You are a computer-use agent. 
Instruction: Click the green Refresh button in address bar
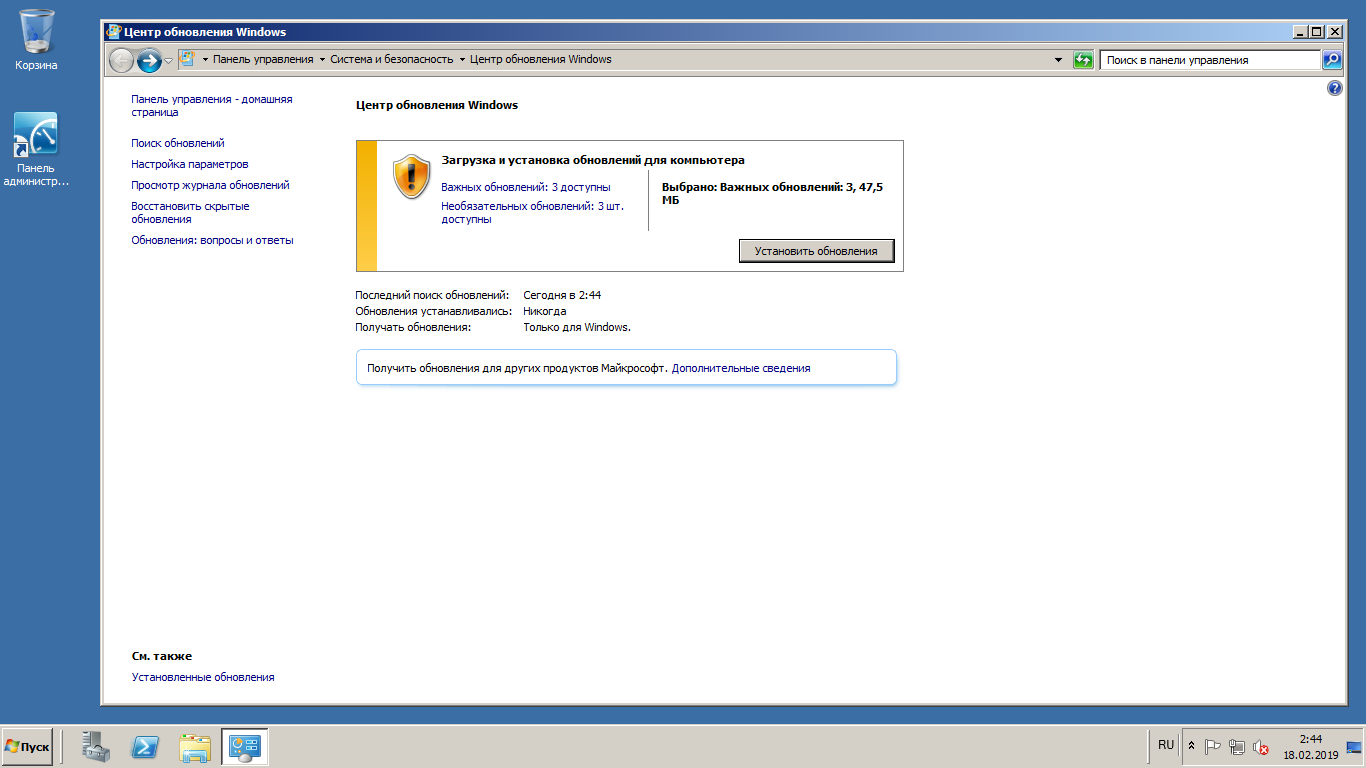pyautogui.click(x=1083, y=60)
